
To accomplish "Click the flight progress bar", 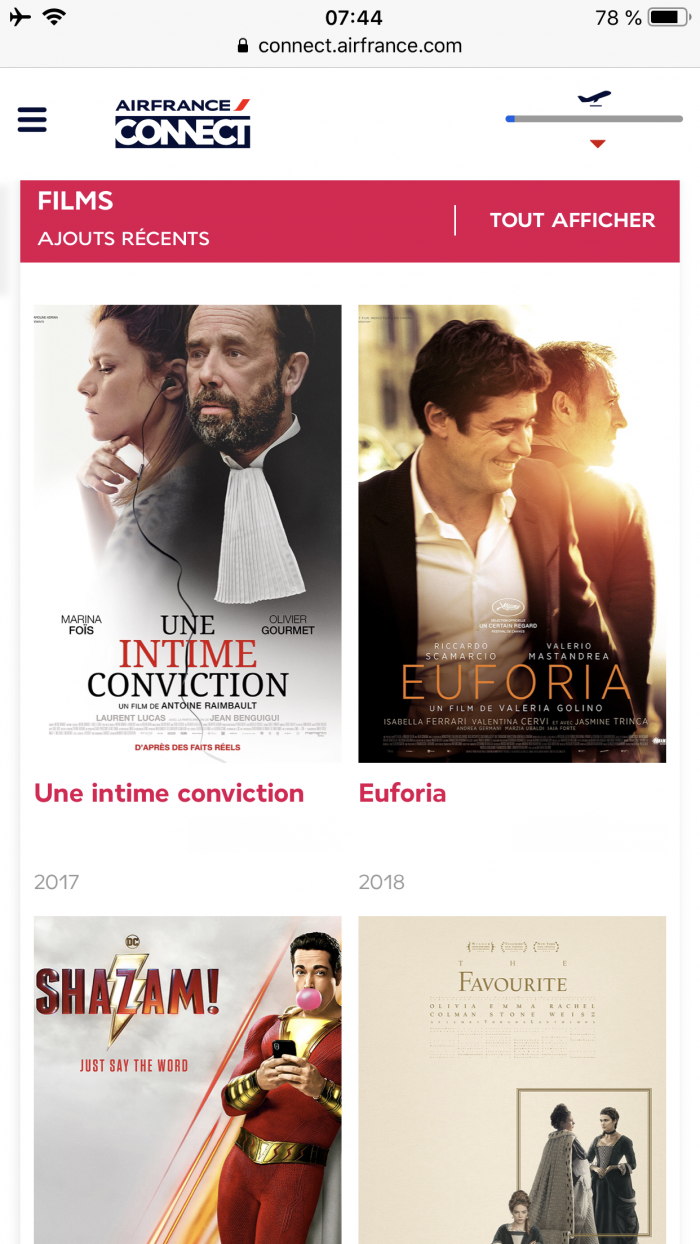I will 594,119.
